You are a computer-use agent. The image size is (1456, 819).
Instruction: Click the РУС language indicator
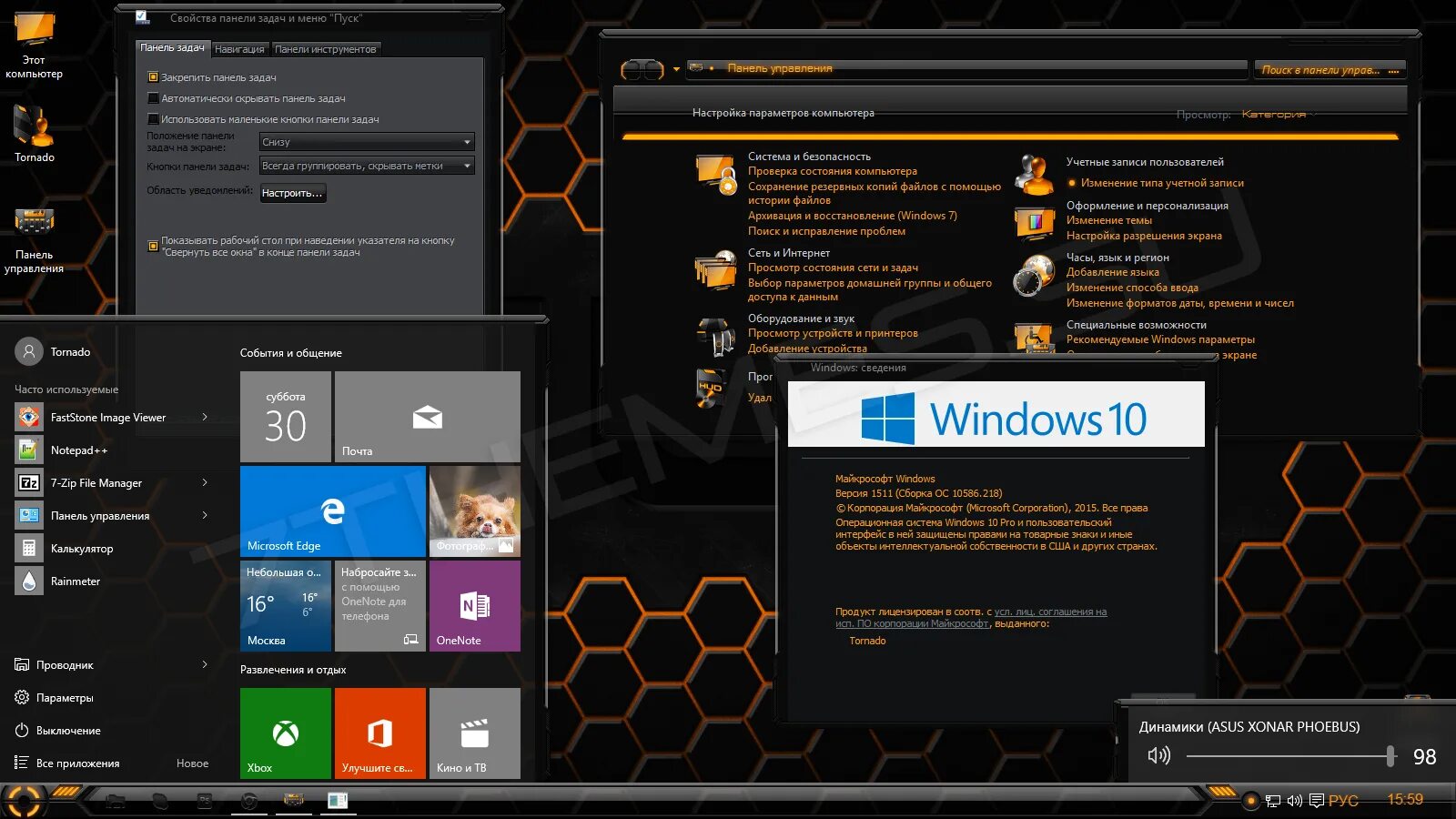[x=1343, y=801]
